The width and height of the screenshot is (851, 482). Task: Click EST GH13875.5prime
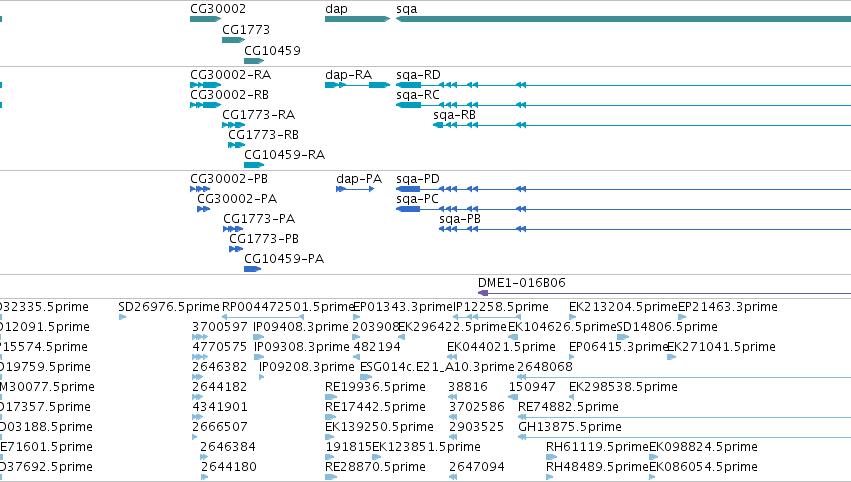tap(570, 427)
